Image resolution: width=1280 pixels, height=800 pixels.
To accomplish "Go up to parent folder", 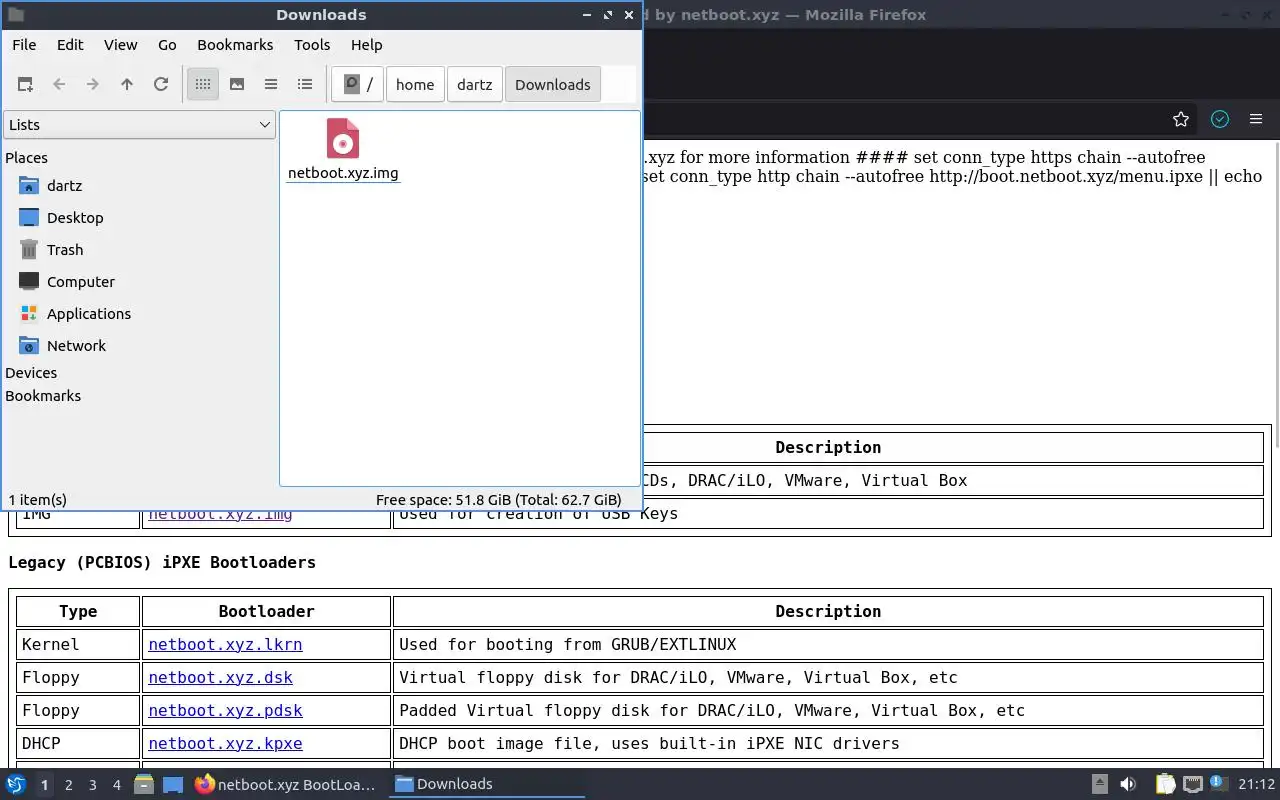I will click(x=127, y=85).
